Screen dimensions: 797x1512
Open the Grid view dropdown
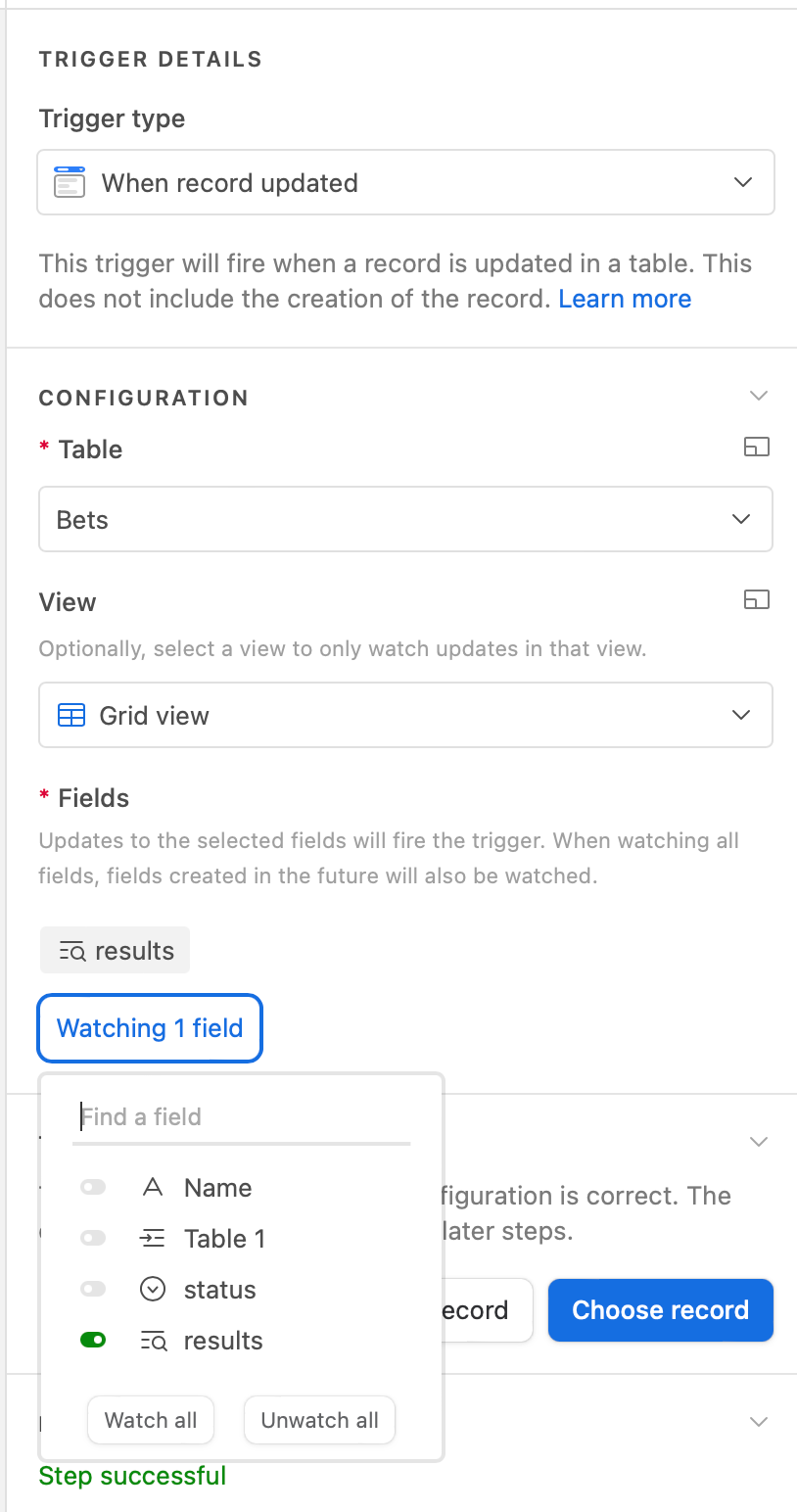406,715
